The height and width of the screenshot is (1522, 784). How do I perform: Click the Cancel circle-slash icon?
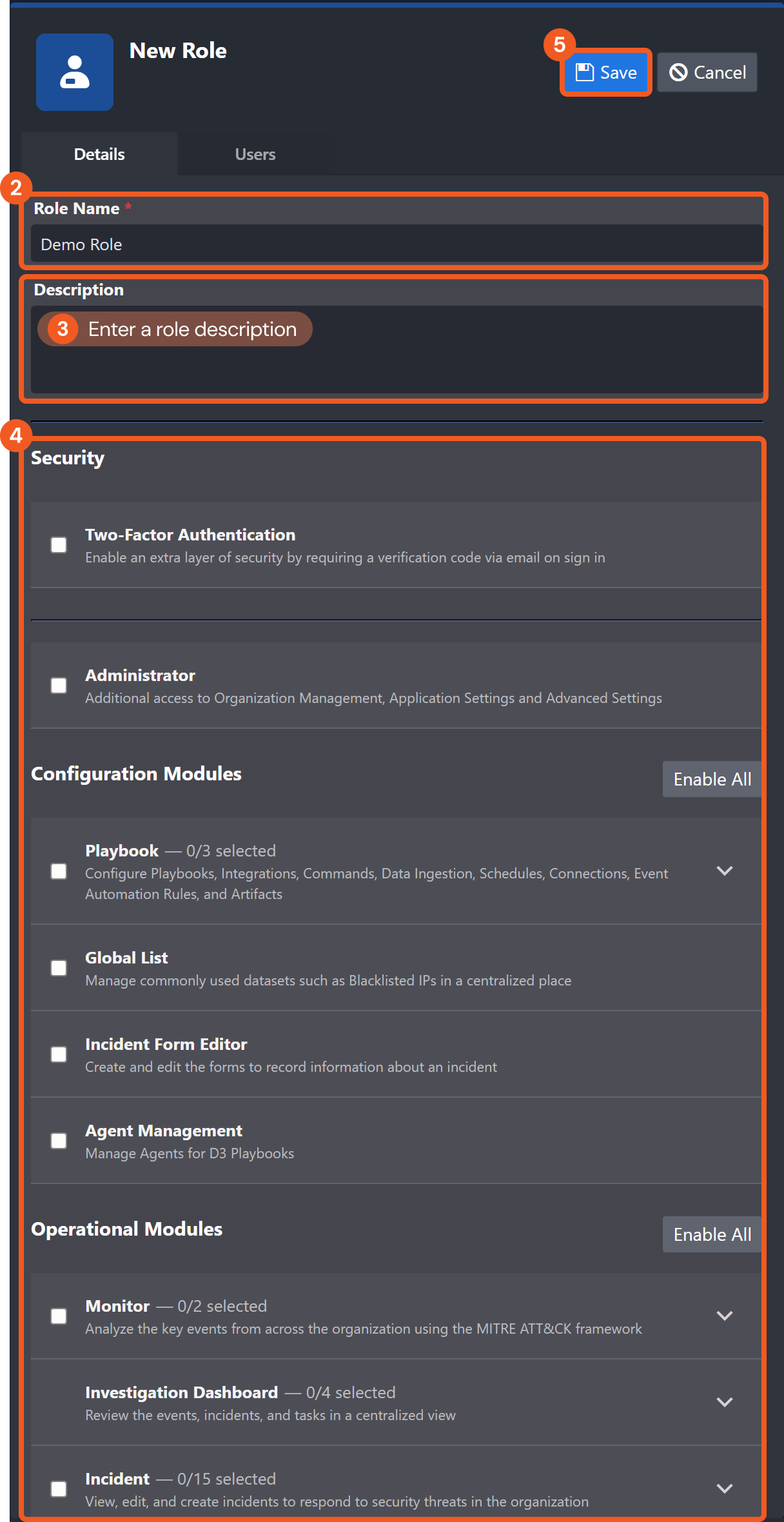pos(678,72)
